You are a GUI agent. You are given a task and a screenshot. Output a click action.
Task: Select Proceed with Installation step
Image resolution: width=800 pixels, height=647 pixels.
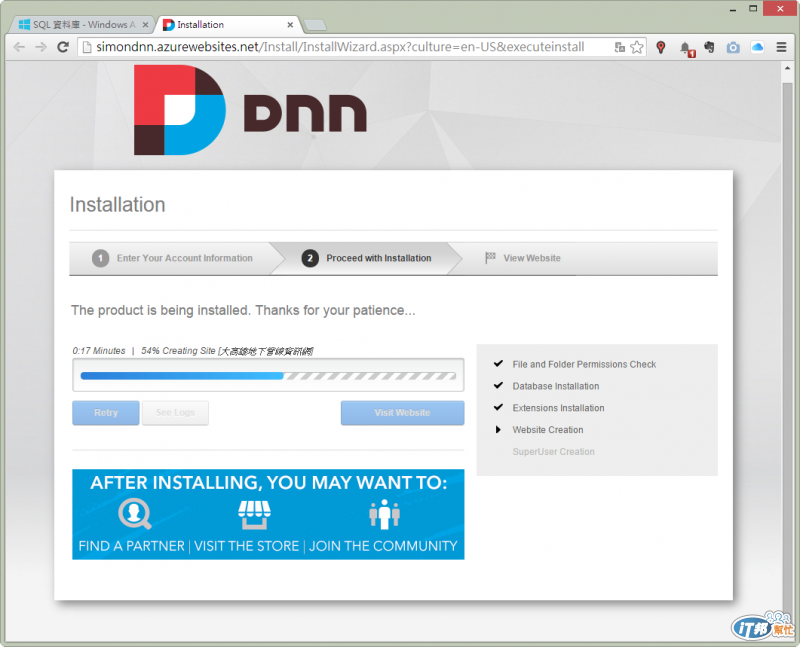[x=366, y=258]
